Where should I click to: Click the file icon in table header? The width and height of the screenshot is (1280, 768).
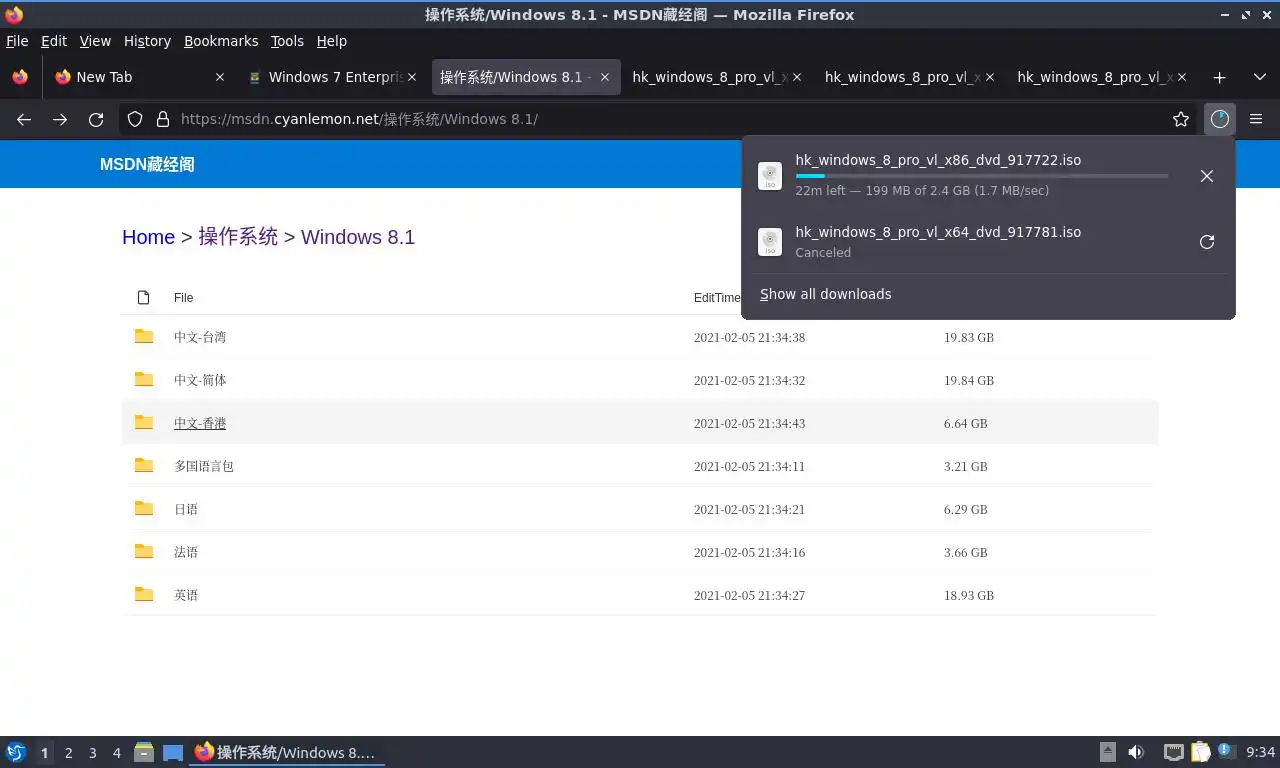point(143,297)
